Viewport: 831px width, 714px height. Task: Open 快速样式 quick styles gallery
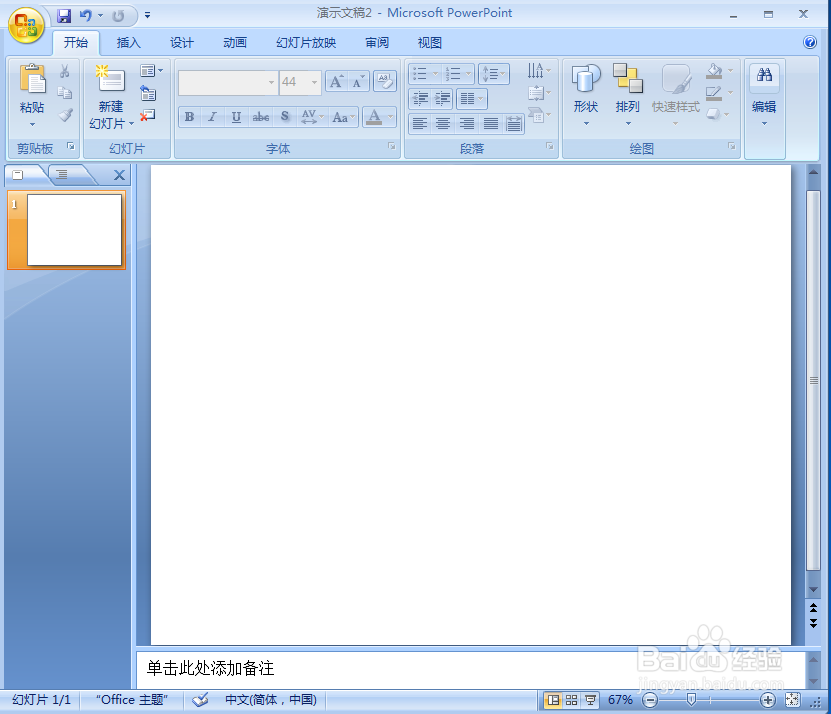[x=676, y=94]
